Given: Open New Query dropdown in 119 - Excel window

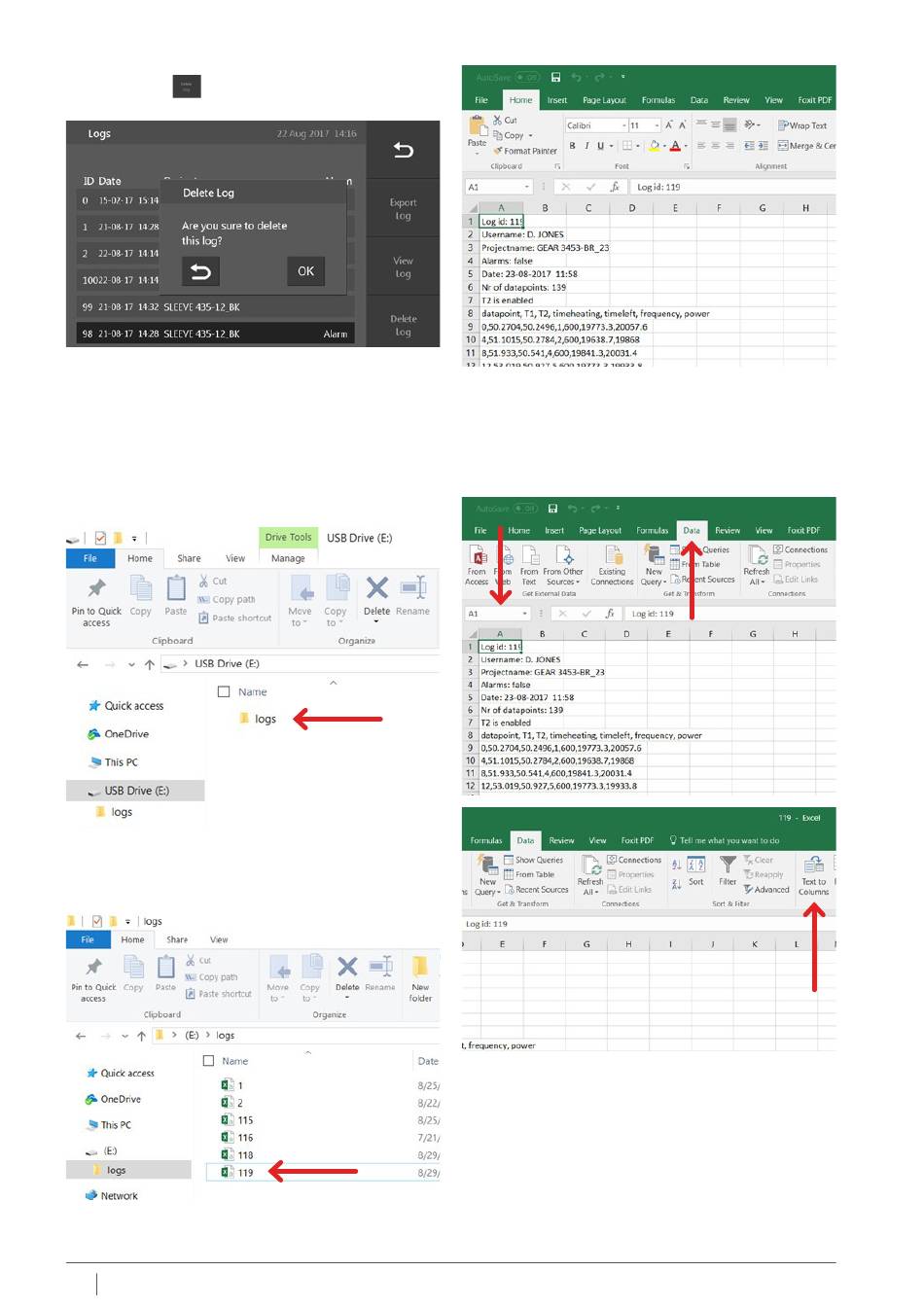Looking at the screenshot, I should [487, 875].
